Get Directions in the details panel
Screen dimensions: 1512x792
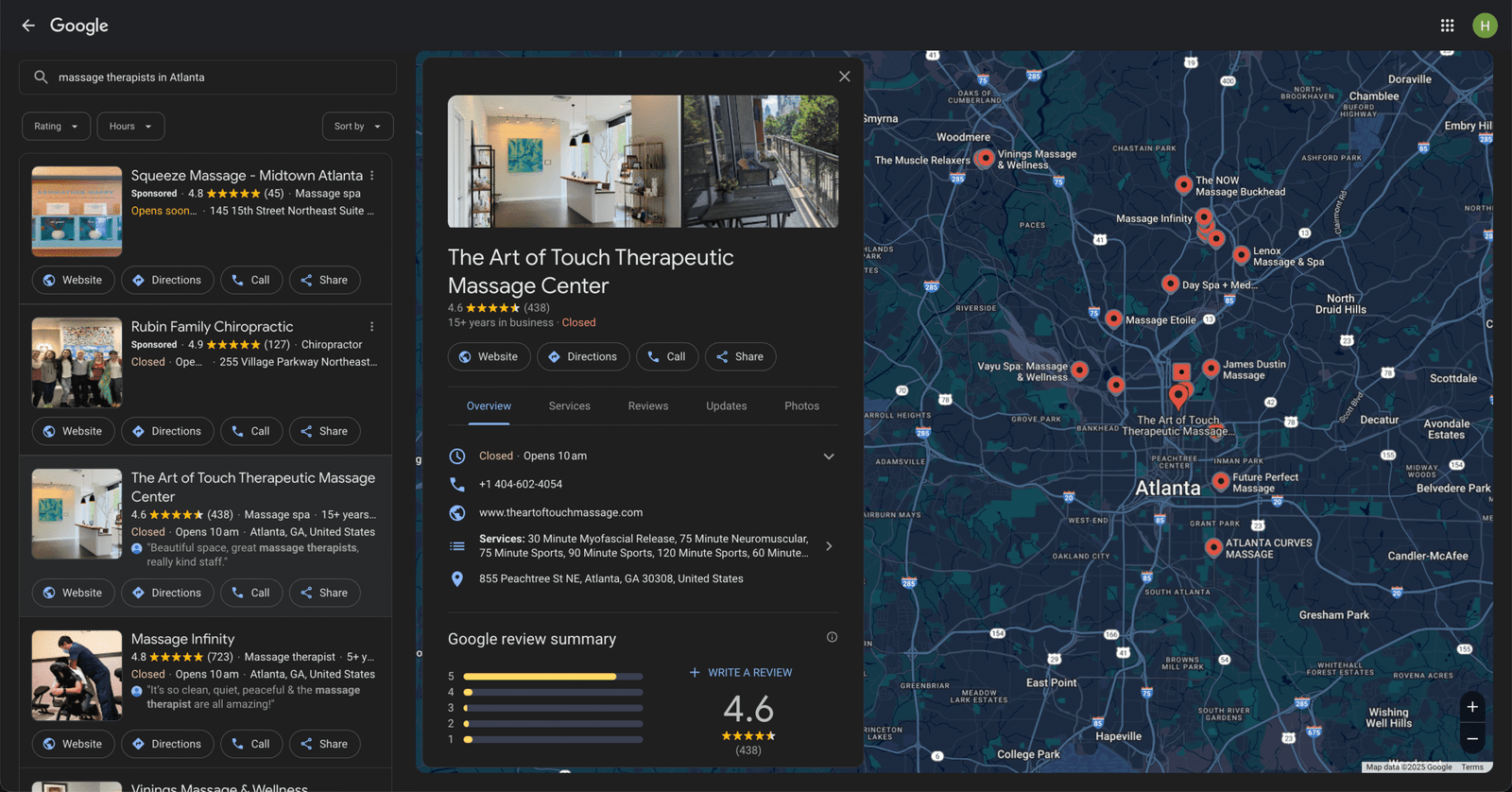pos(583,356)
